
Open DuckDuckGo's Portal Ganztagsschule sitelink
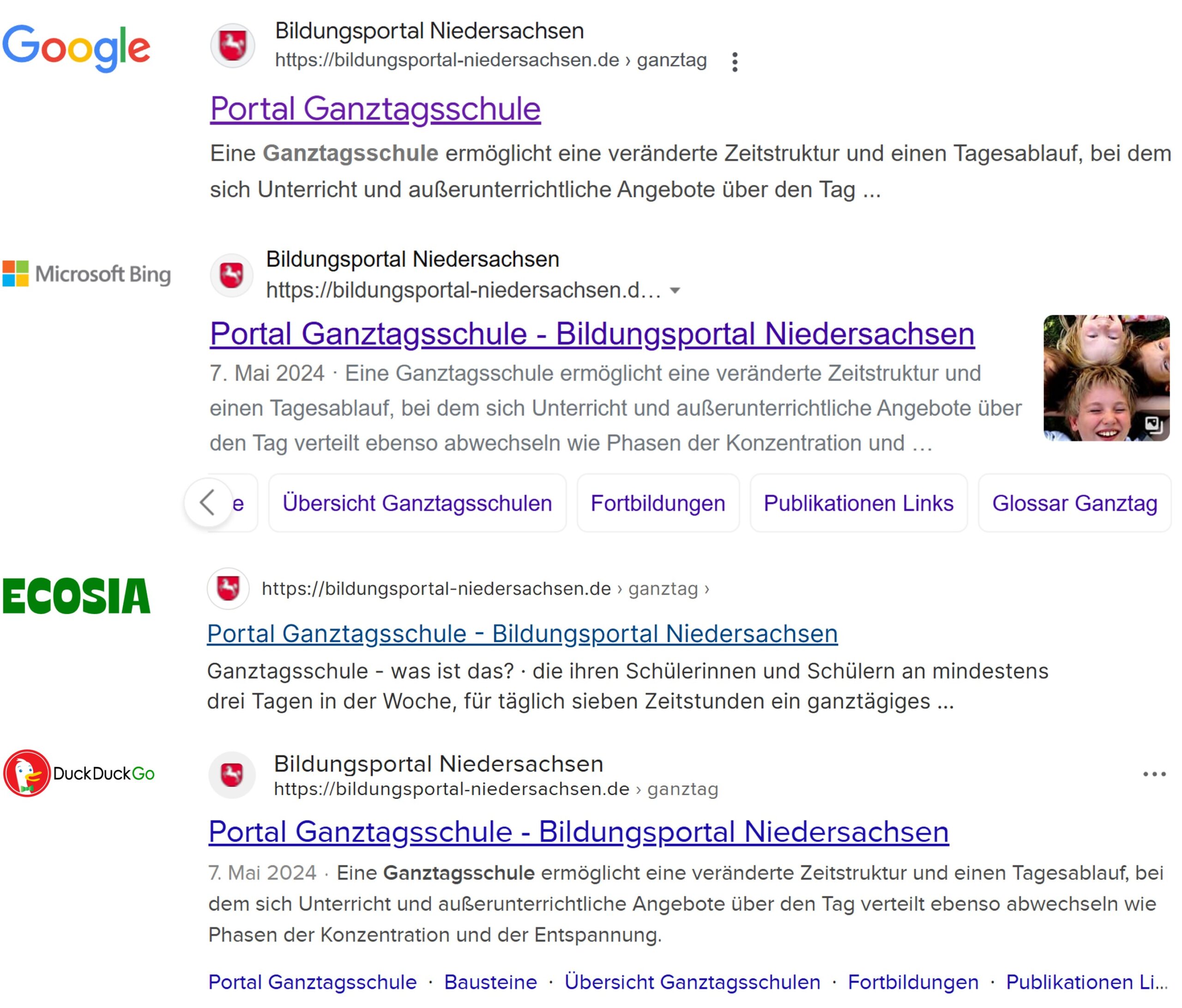tap(313, 982)
